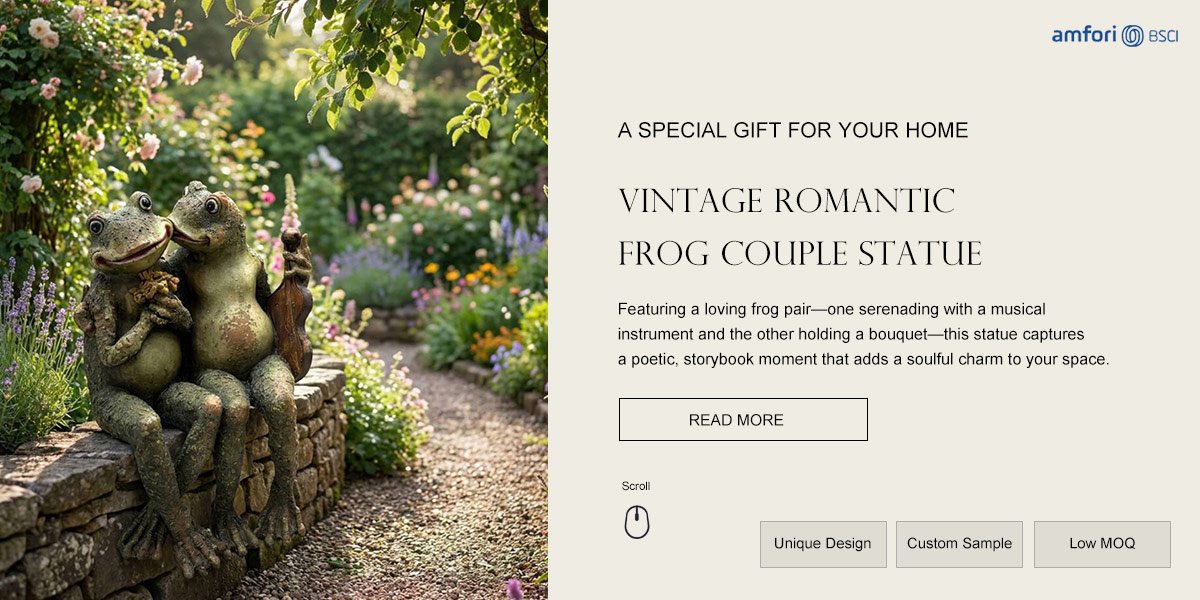The image size is (1200, 600).
Task: Click the 'amfori' word in the logo
Action: (x=1084, y=35)
